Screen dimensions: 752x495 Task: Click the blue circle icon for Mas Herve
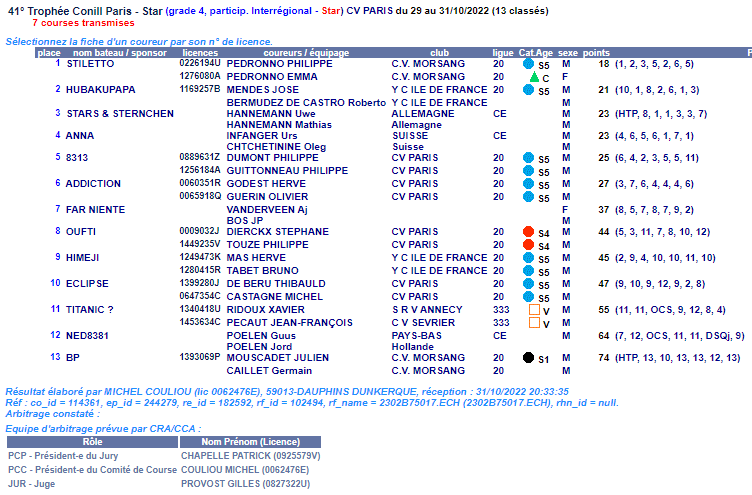[528, 258]
